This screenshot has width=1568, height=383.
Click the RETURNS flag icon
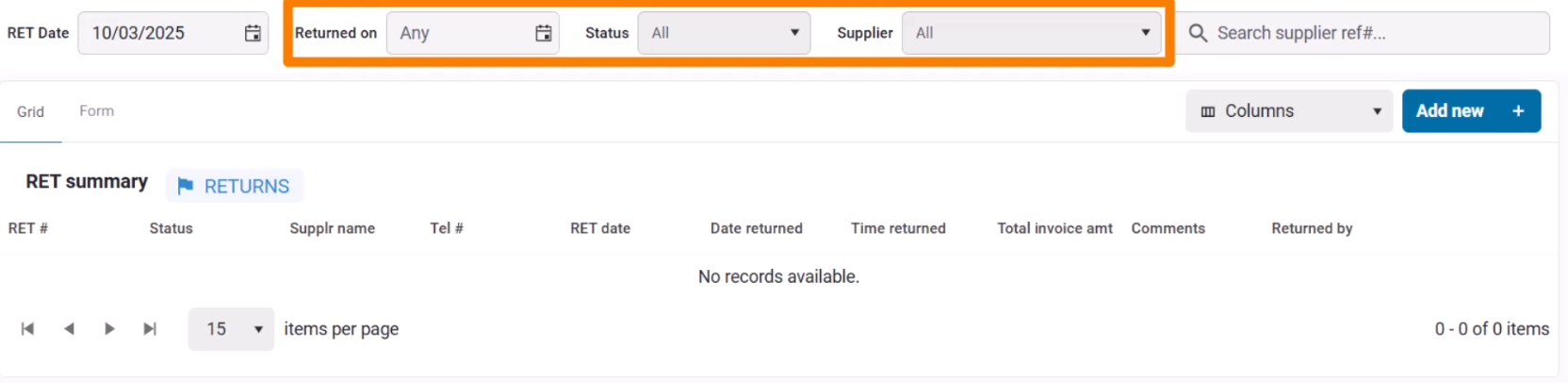click(186, 186)
